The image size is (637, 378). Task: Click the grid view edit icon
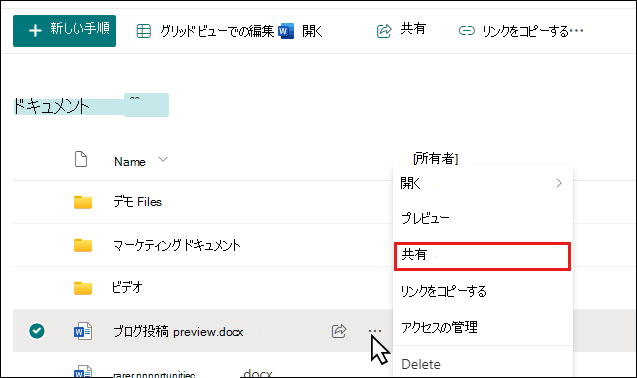[x=143, y=31]
